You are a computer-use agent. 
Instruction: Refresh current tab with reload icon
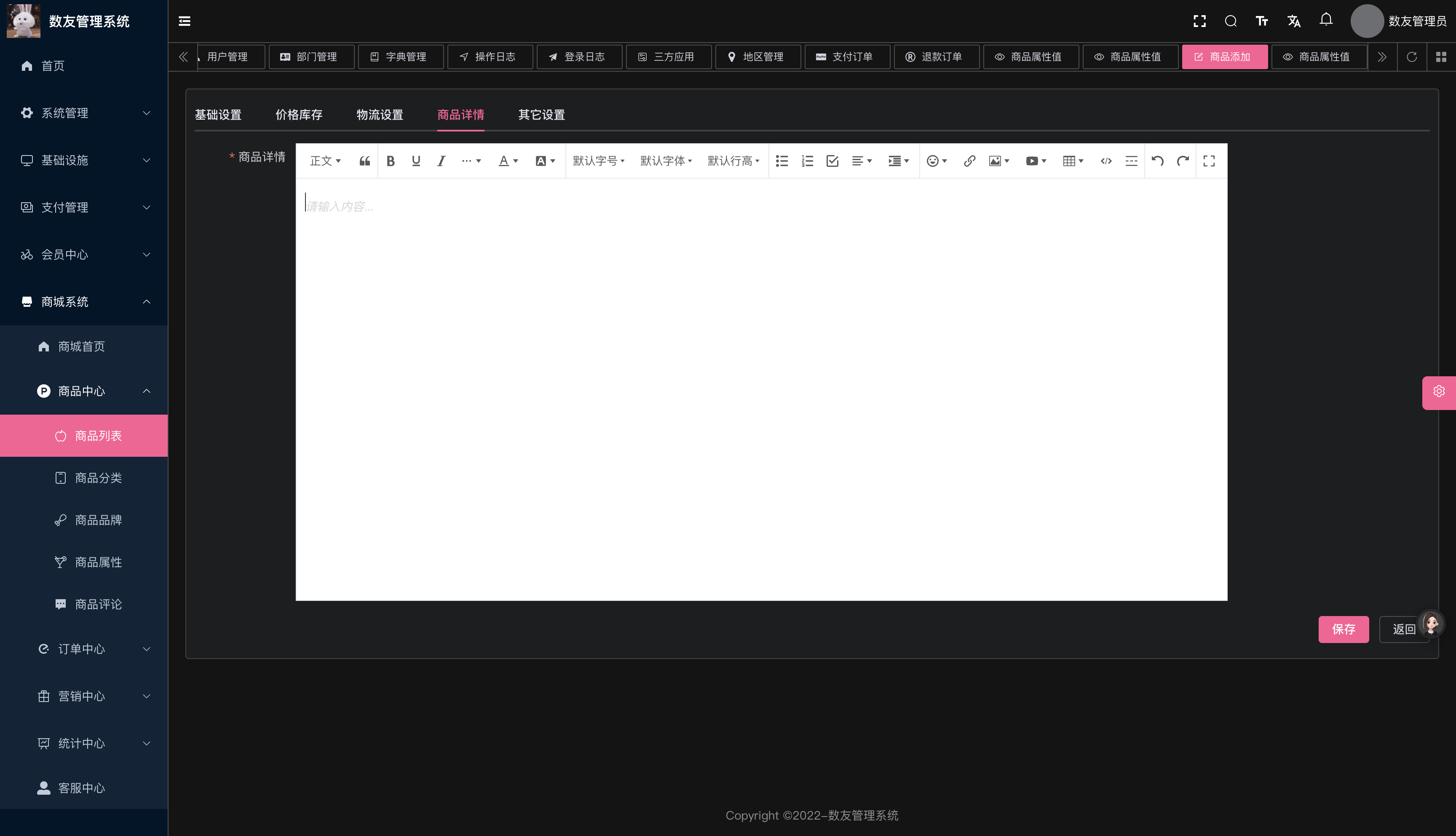(1412, 57)
